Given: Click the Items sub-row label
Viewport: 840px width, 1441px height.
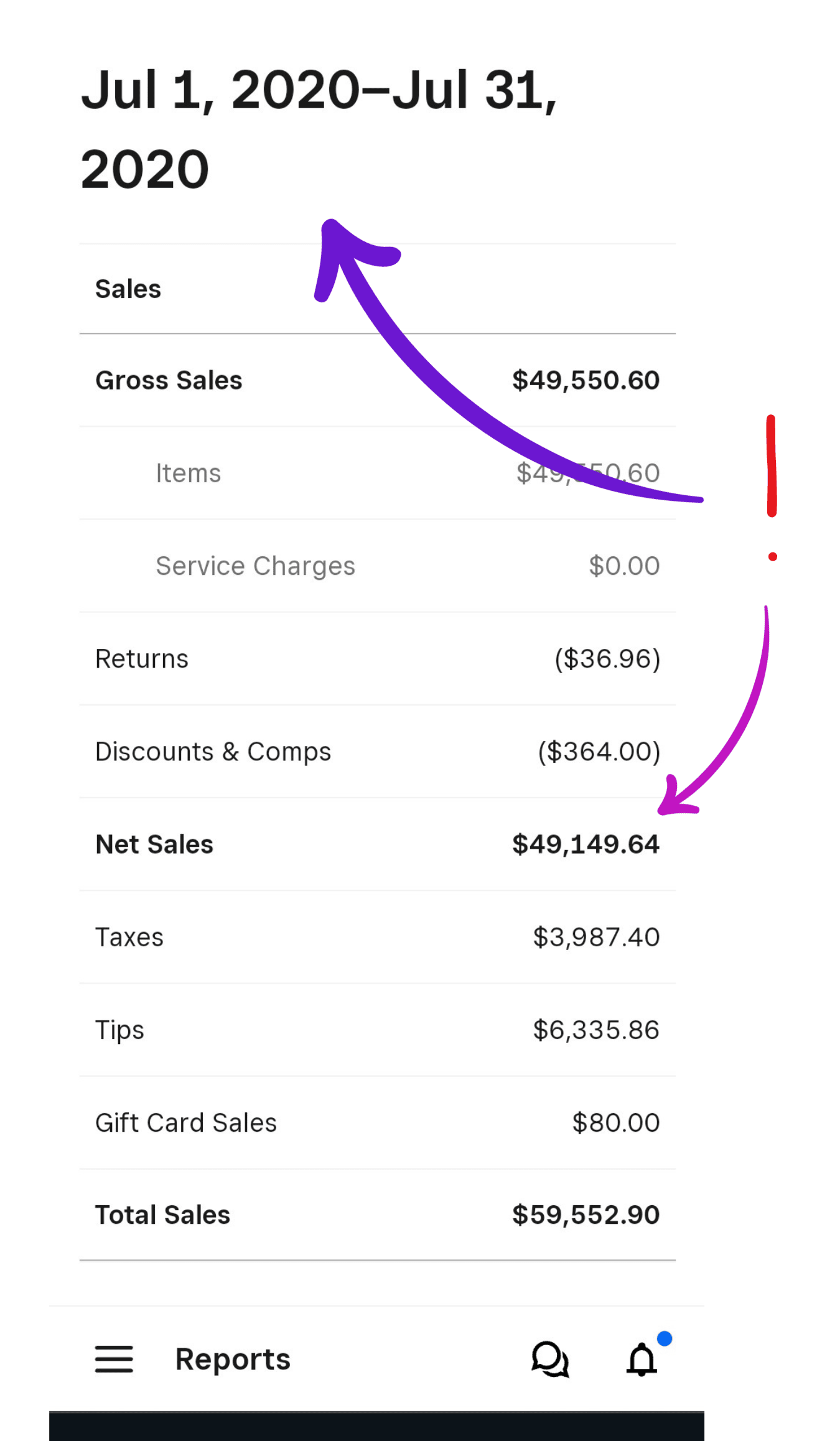Looking at the screenshot, I should pyautogui.click(x=189, y=473).
